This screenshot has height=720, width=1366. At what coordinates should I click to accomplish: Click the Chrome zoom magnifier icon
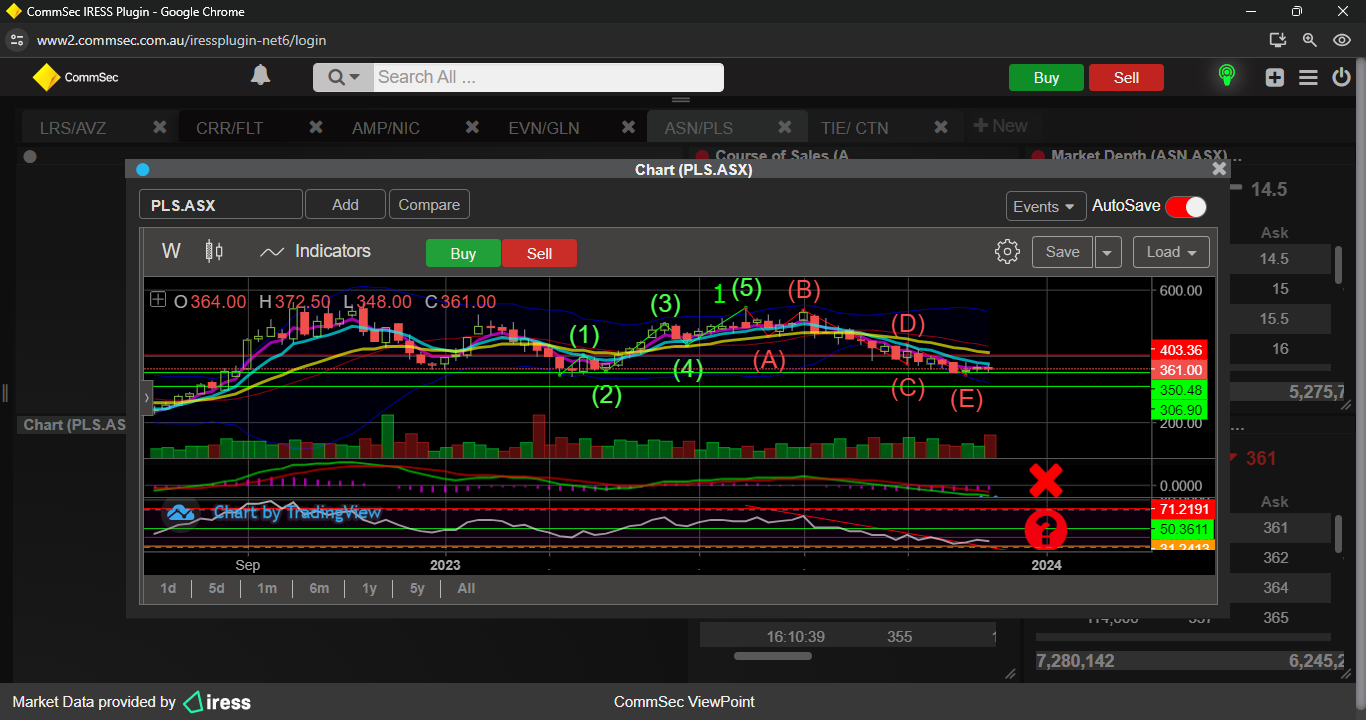1309,40
